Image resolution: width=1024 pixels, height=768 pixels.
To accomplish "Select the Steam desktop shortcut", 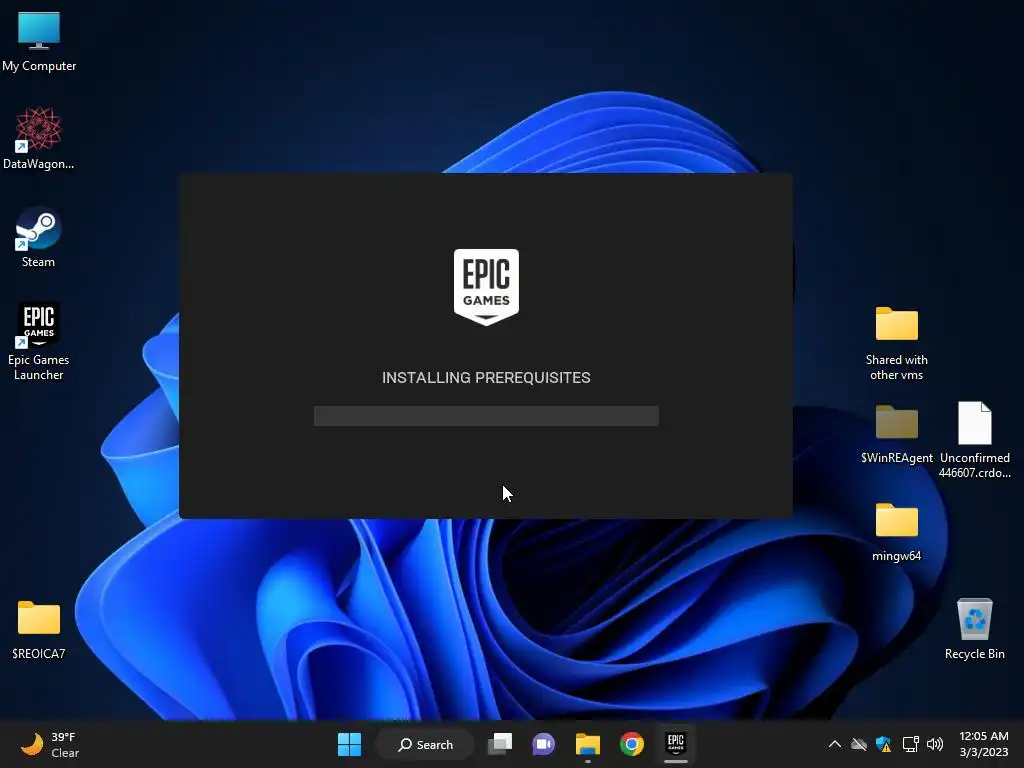I will click(39, 237).
